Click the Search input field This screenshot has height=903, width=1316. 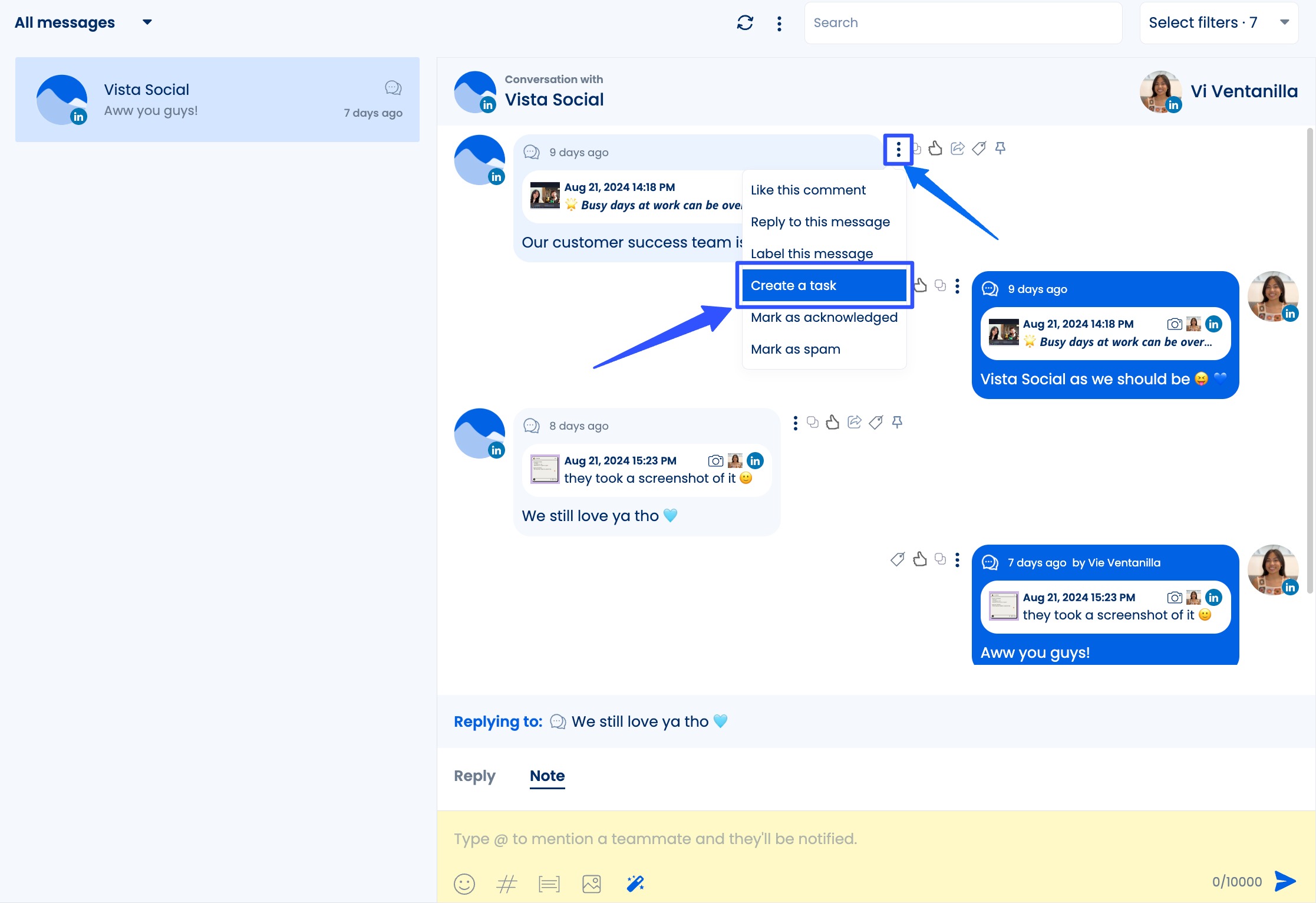(x=963, y=22)
